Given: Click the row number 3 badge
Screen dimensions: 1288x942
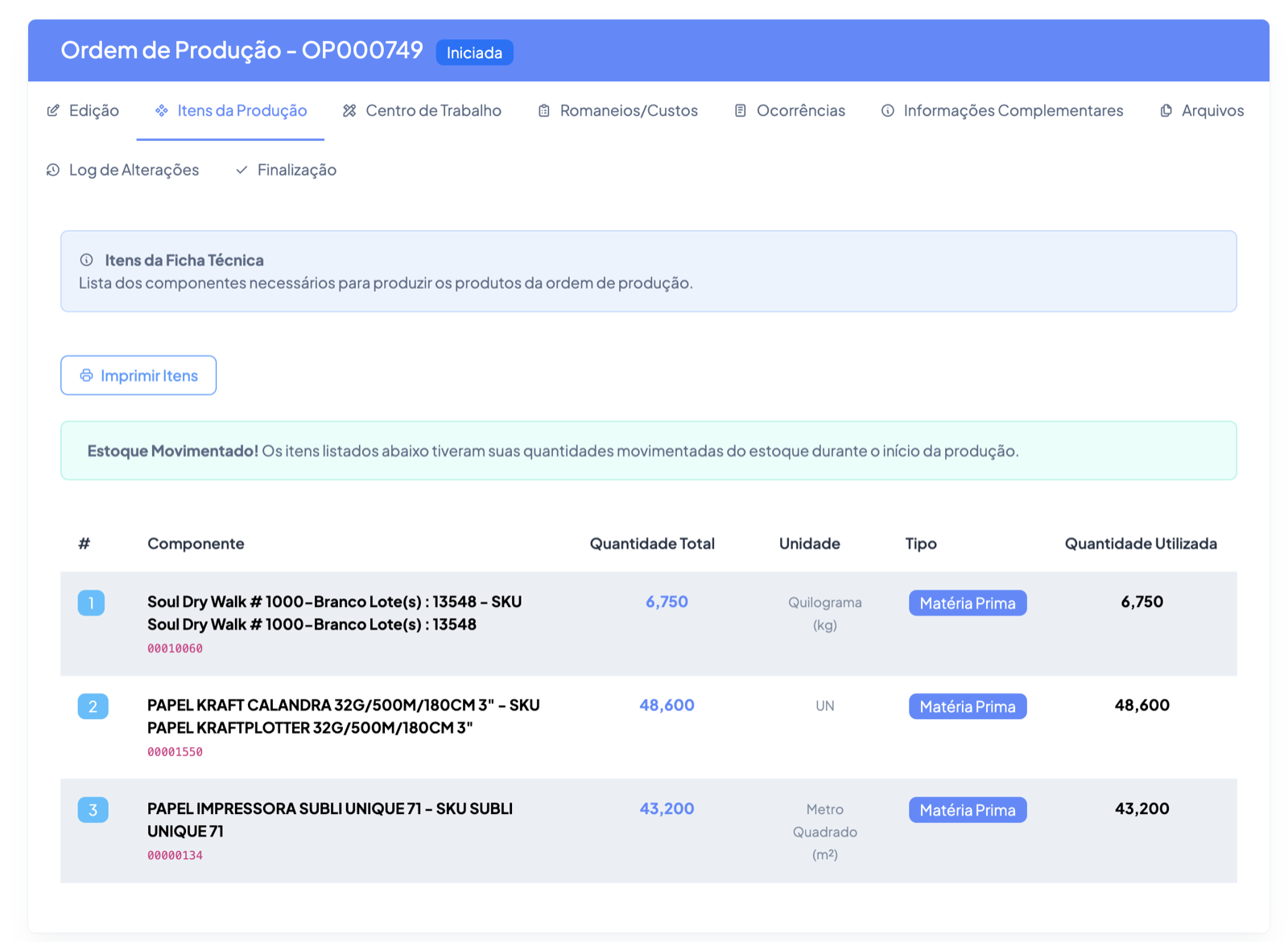Looking at the screenshot, I should point(93,810).
